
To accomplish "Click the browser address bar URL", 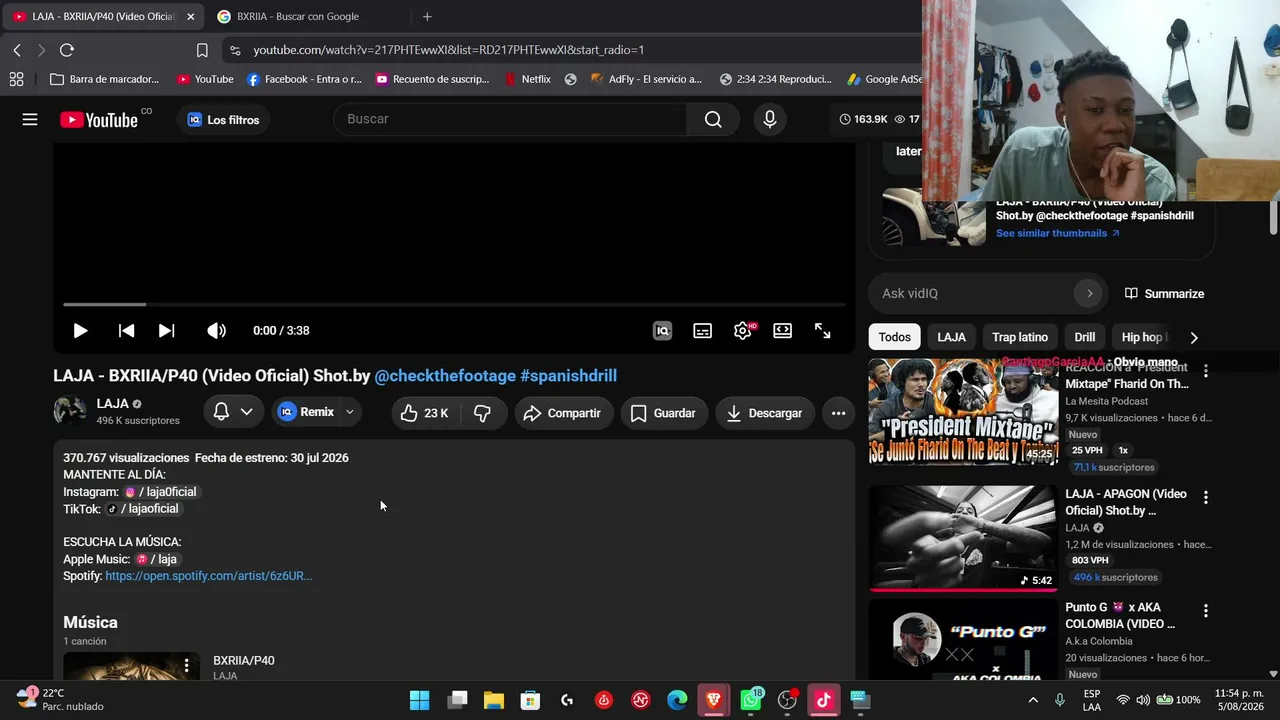I will point(448,50).
